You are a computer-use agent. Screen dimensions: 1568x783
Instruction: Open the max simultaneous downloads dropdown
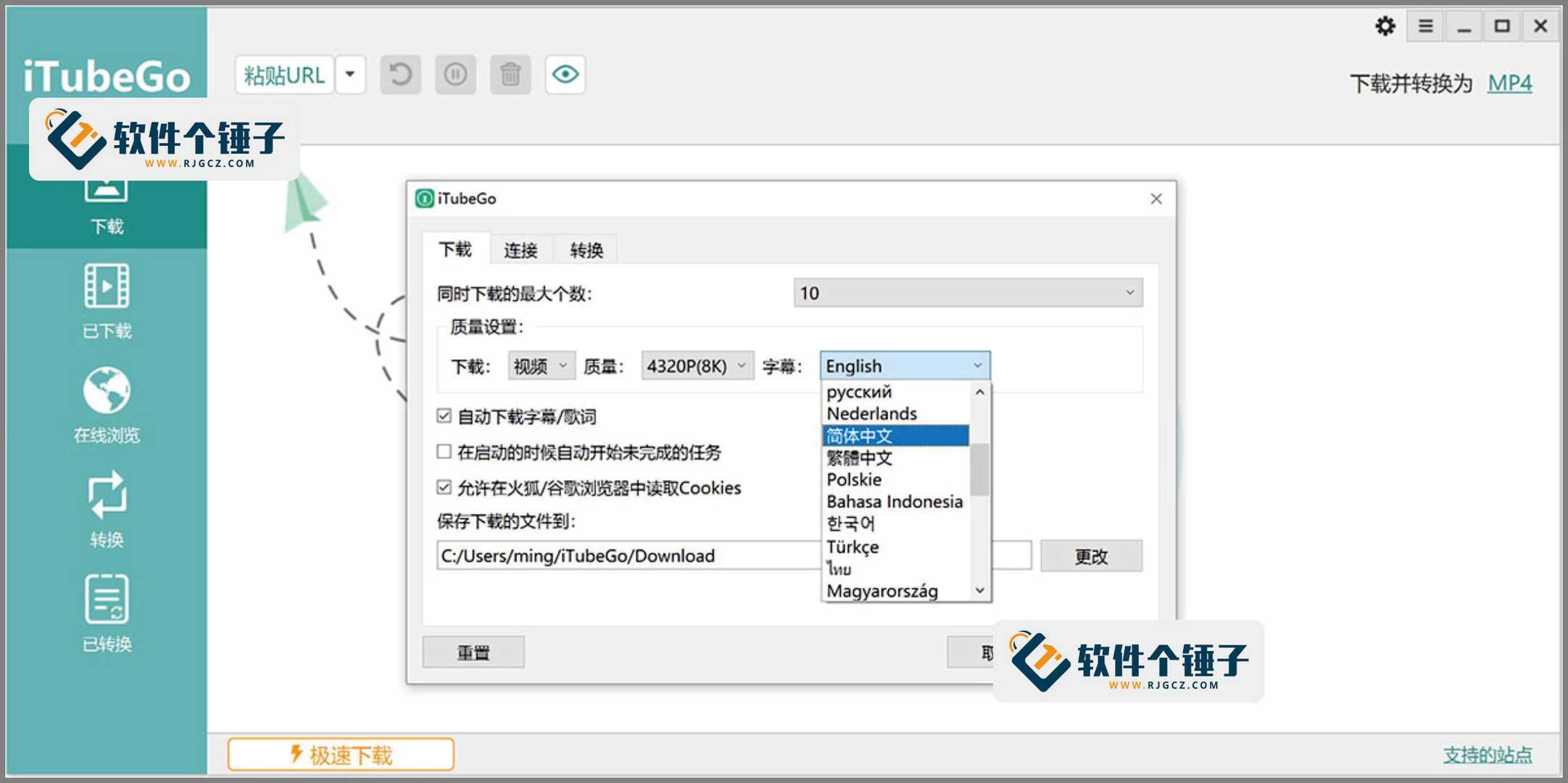[x=968, y=293]
